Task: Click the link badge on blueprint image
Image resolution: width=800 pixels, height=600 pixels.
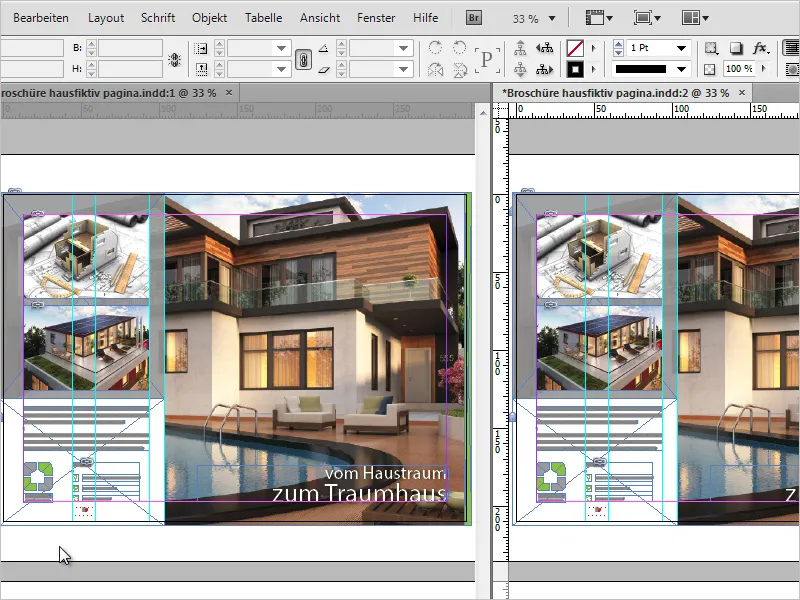Action: pos(37,213)
